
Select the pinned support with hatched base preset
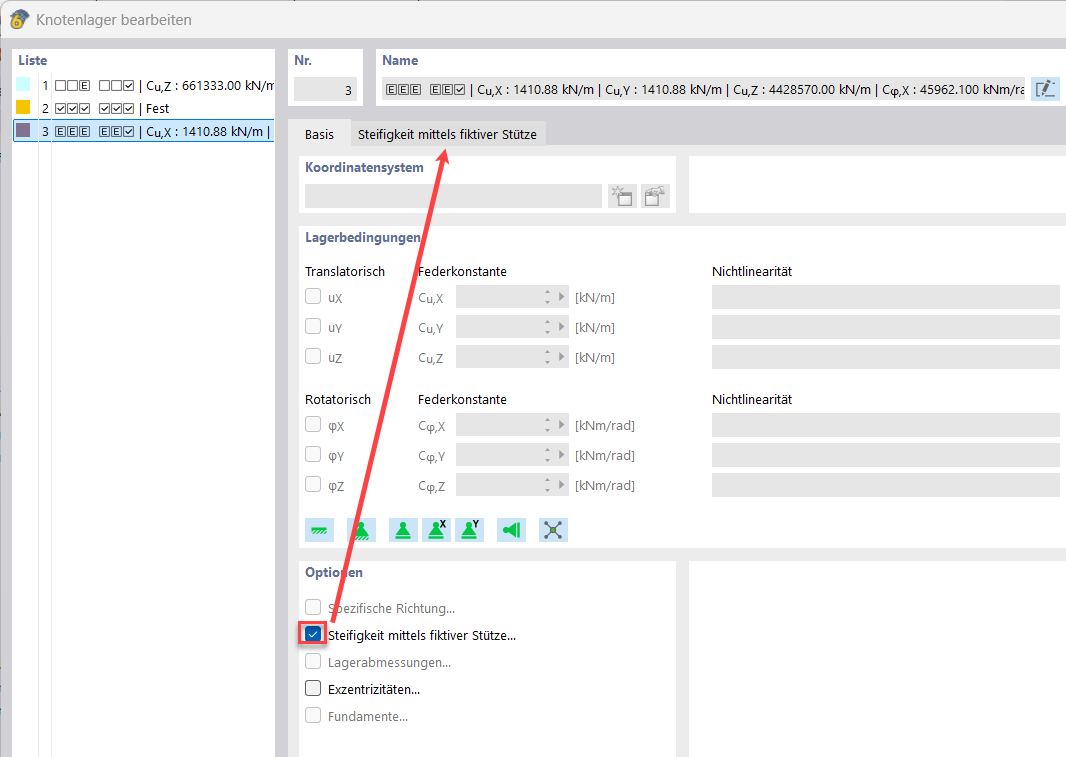point(361,530)
